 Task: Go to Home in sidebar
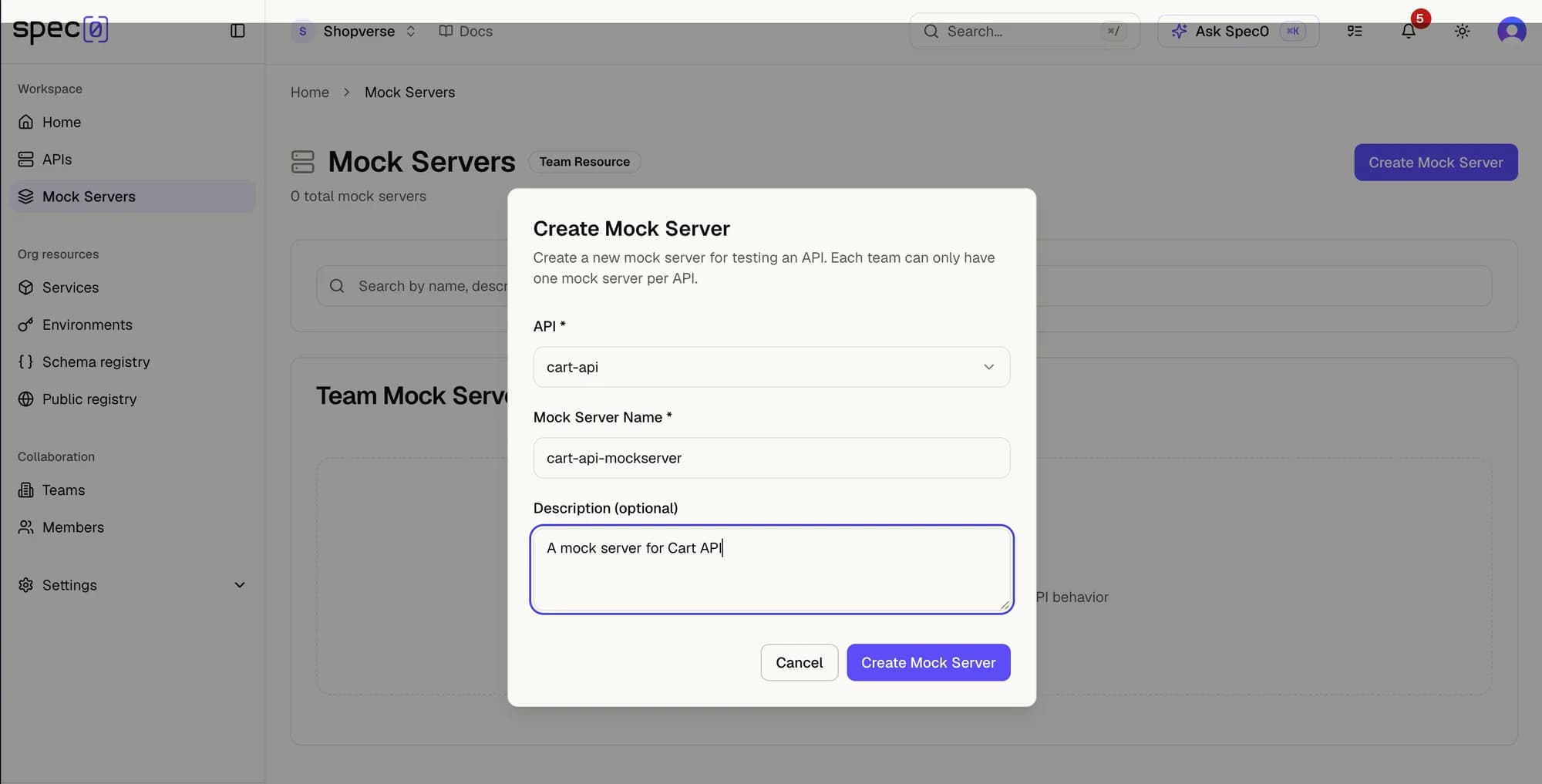133,122
